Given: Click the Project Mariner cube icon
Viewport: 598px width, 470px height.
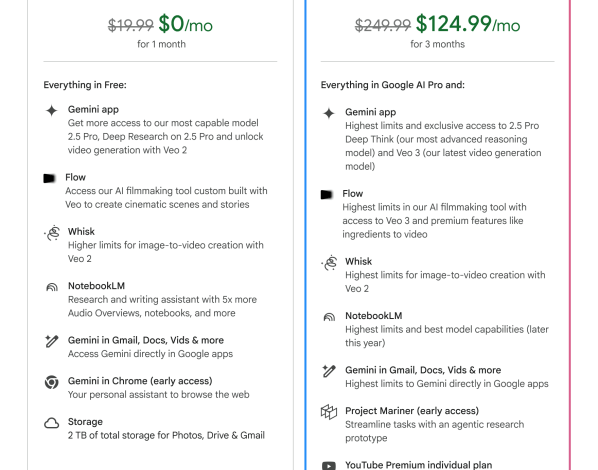Looking at the screenshot, I should pyautogui.click(x=329, y=412).
